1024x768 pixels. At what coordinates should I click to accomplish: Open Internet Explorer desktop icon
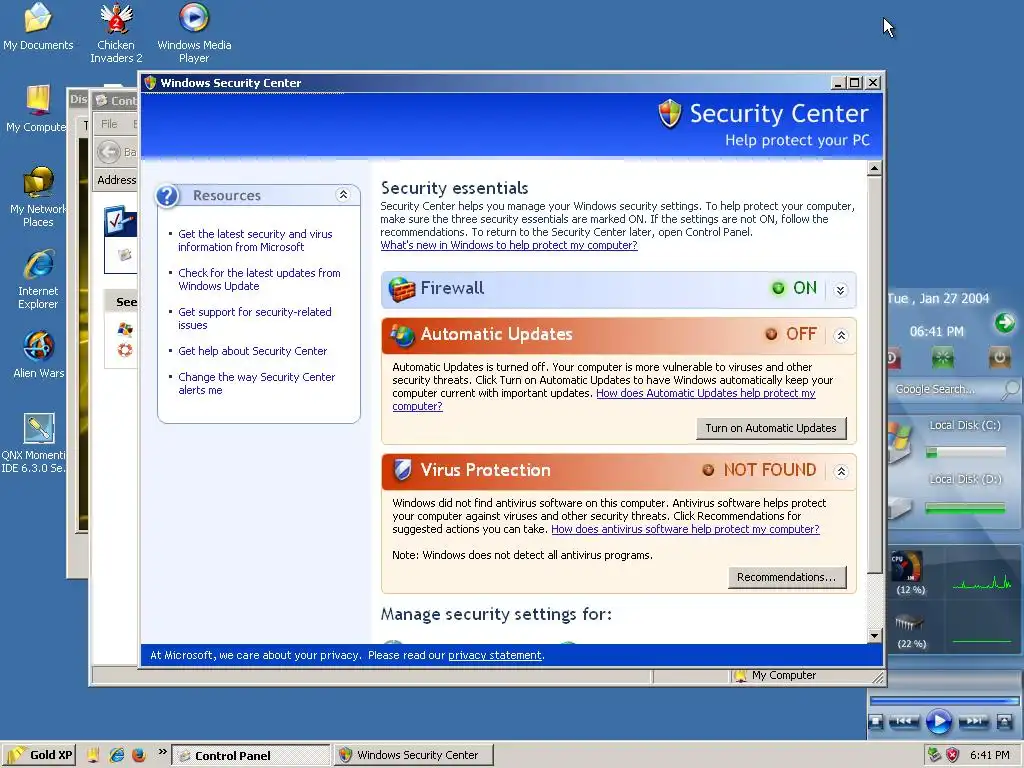(38, 279)
